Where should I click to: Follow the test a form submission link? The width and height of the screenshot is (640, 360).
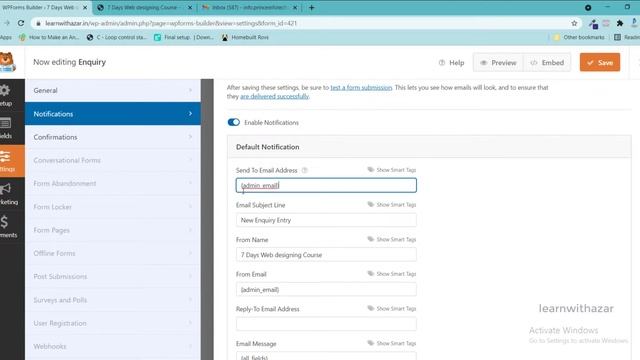(x=361, y=87)
